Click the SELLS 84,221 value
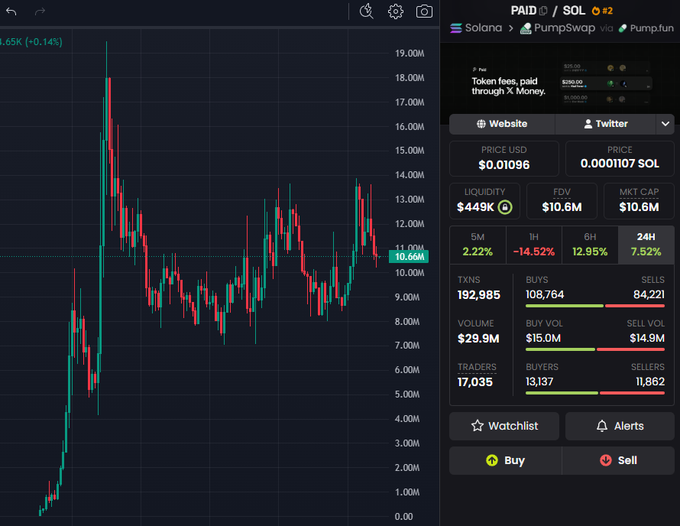 (649, 295)
